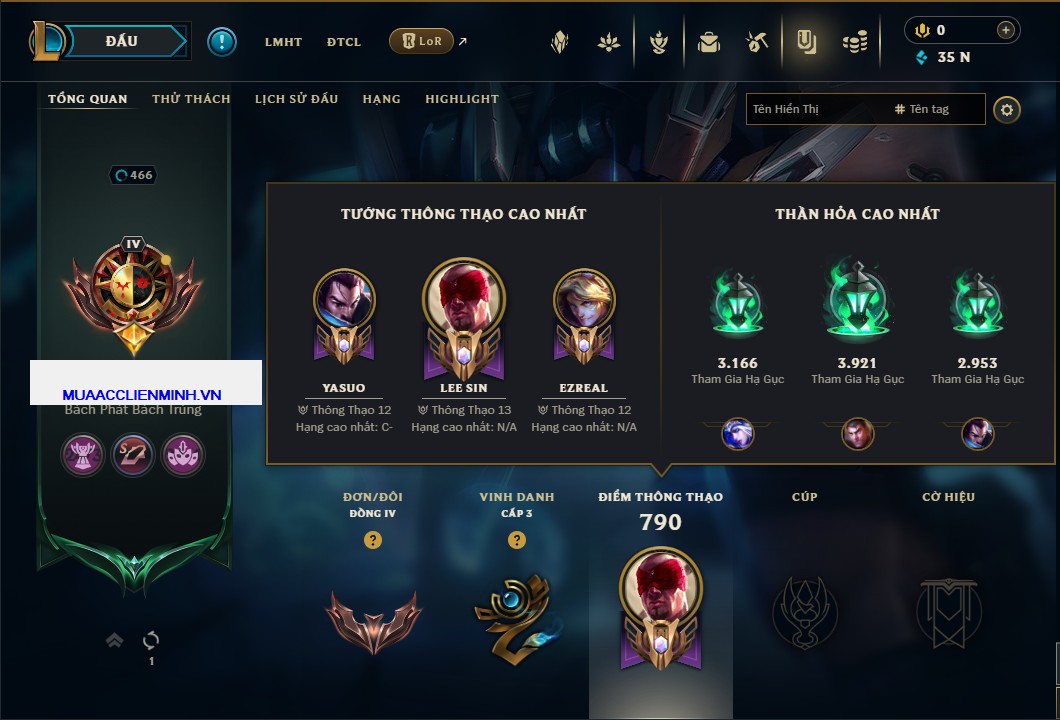Open the LoR external launcher button
The height and width of the screenshot is (720, 1060).
coord(421,41)
